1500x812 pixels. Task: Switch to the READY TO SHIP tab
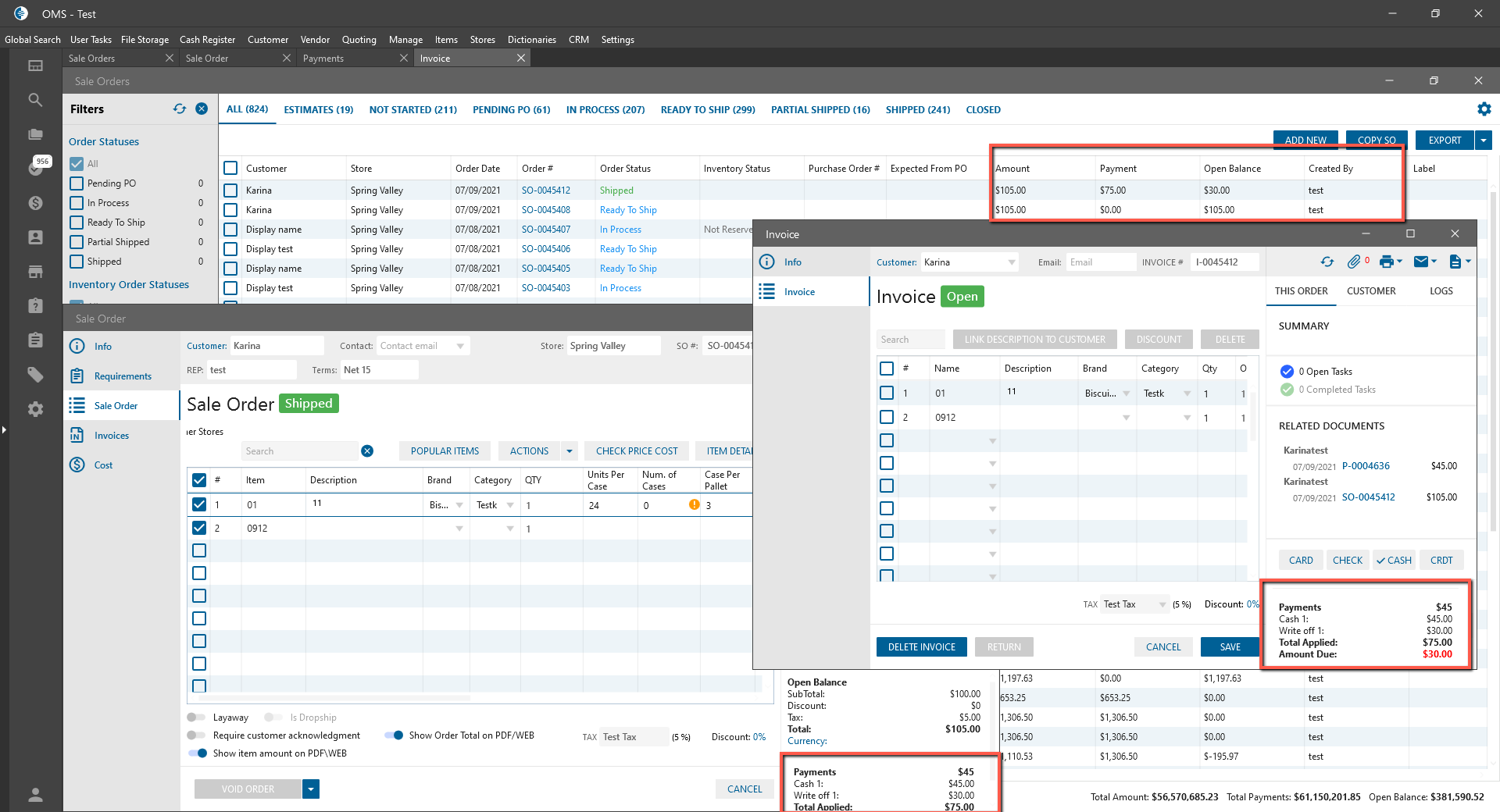coord(707,110)
